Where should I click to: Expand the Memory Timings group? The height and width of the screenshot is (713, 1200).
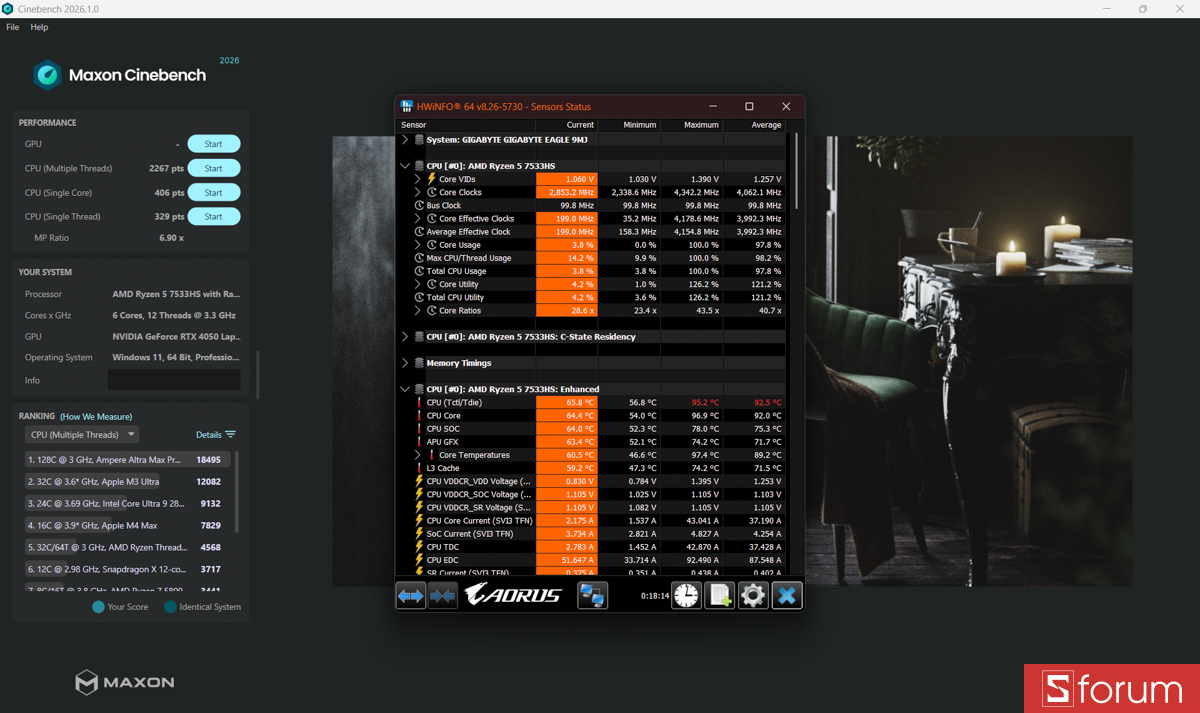coord(405,363)
